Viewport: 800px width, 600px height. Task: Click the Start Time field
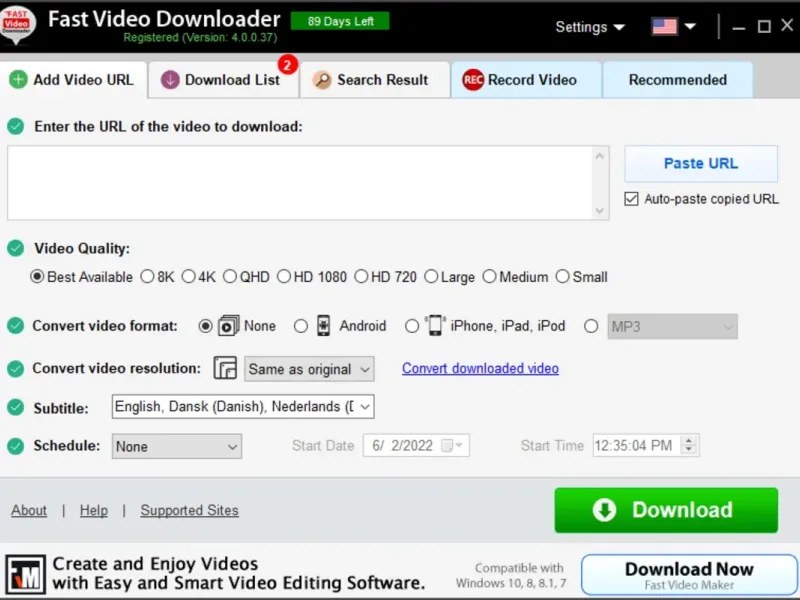(646, 446)
